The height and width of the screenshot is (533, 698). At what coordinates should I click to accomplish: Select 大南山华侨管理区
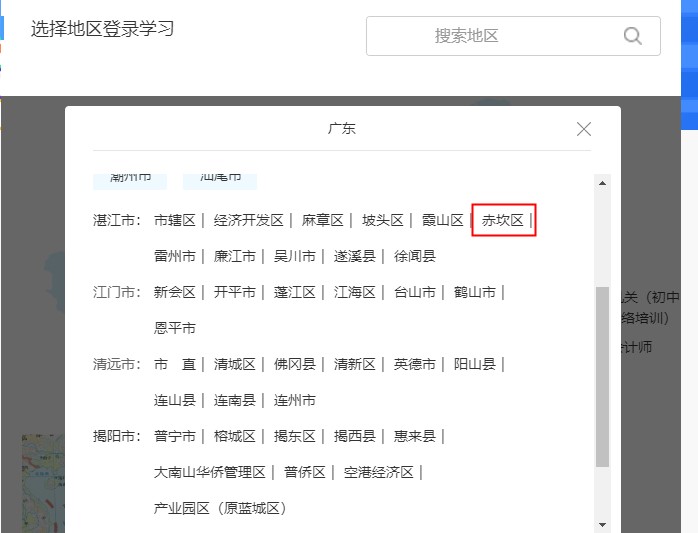[x=210, y=472]
